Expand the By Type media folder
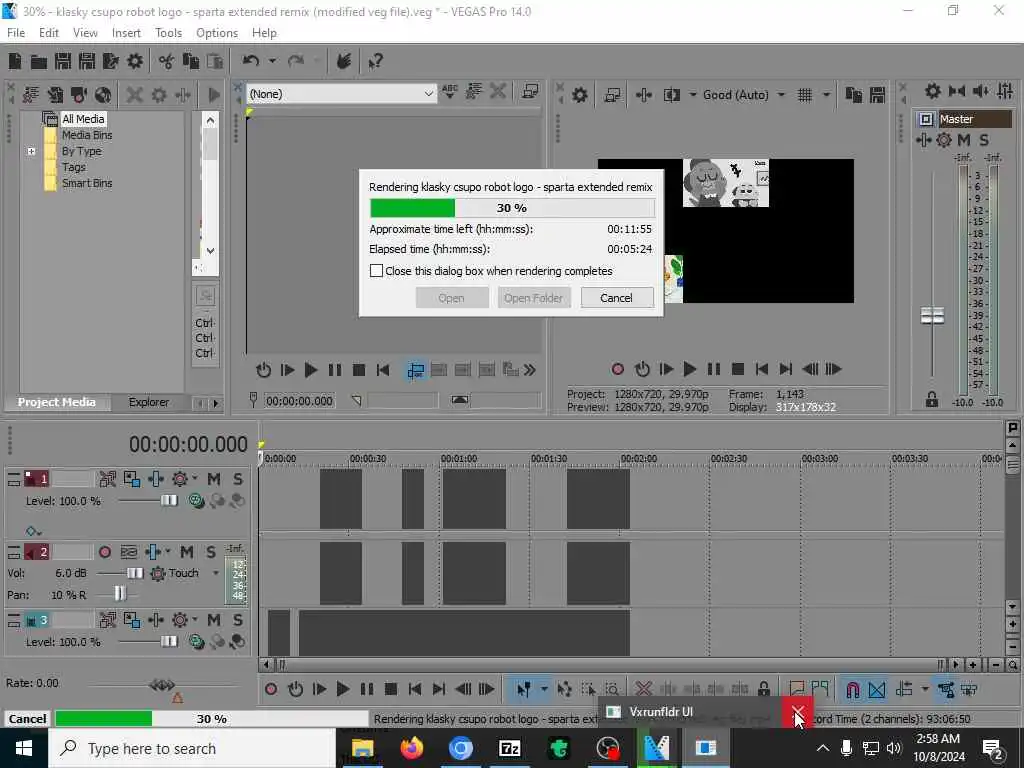The height and width of the screenshot is (768, 1024). coord(31,152)
